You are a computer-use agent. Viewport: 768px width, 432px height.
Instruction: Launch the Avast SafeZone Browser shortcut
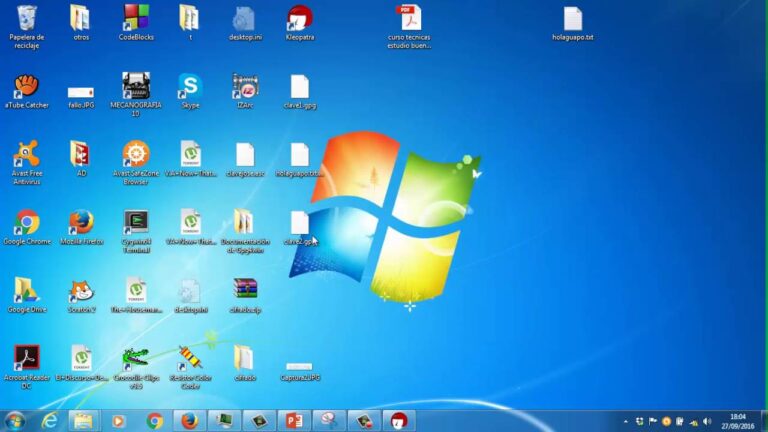(x=136, y=163)
